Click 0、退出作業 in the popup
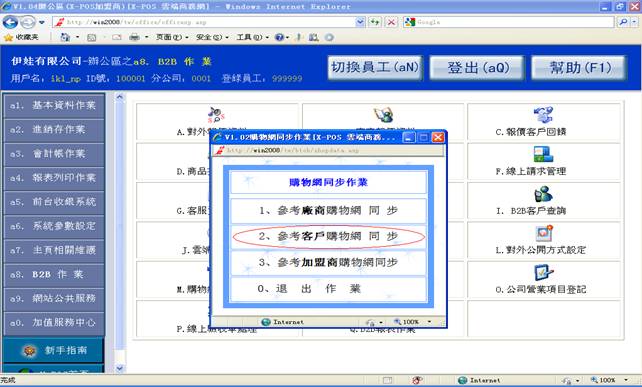 (x=328, y=289)
